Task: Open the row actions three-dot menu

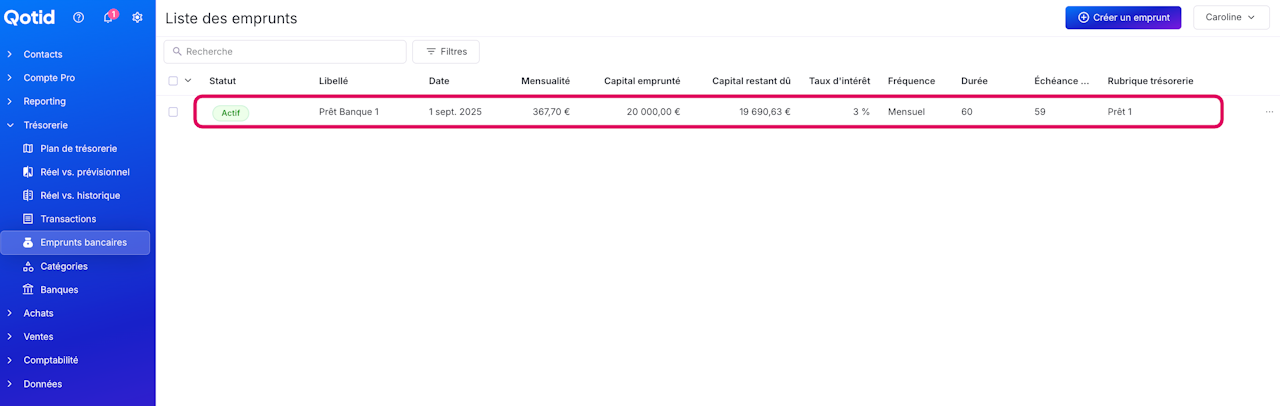Action: [x=1270, y=112]
